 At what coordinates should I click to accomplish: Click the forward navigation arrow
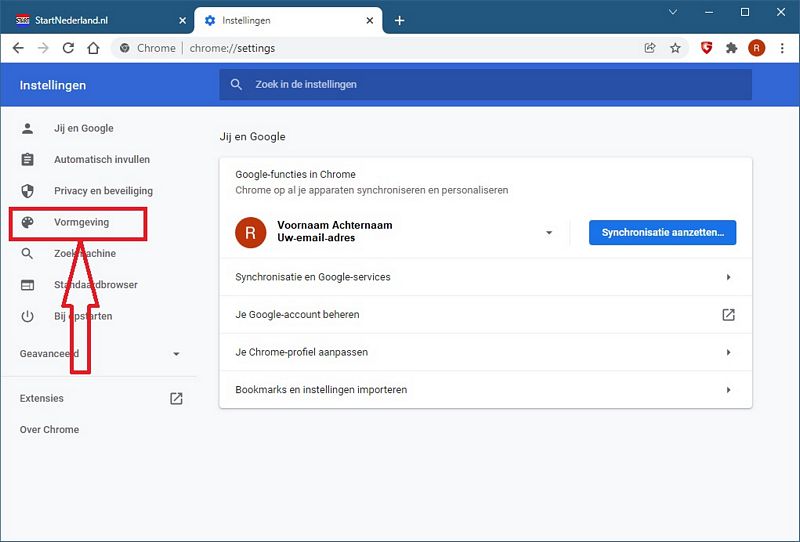tap(43, 48)
